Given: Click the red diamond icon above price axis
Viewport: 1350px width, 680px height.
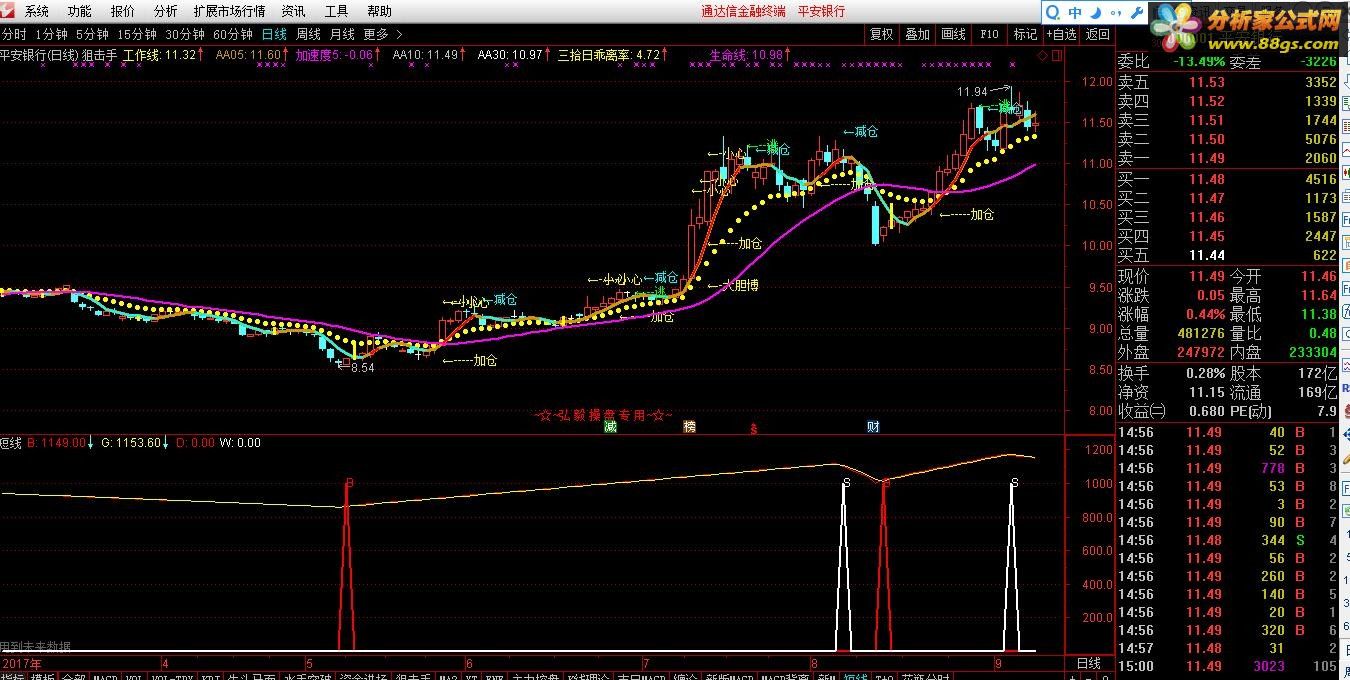Looking at the screenshot, I should coord(1042,56).
